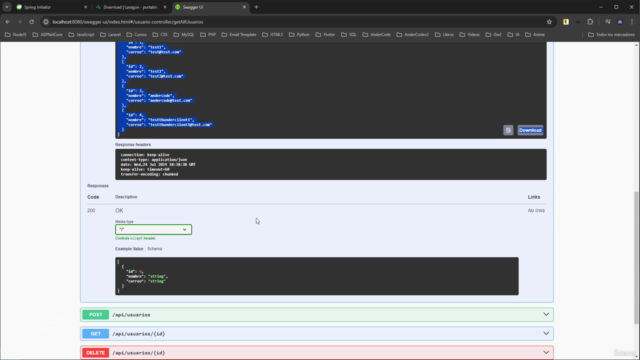Open the Flutter bookmark folder
The height and width of the screenshot is (360, 640).
325,35
